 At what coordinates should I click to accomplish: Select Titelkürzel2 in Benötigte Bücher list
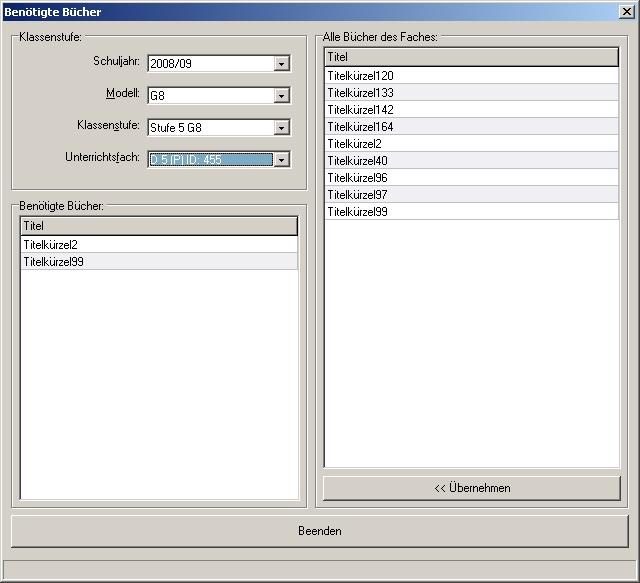click(x=52, y=245)
